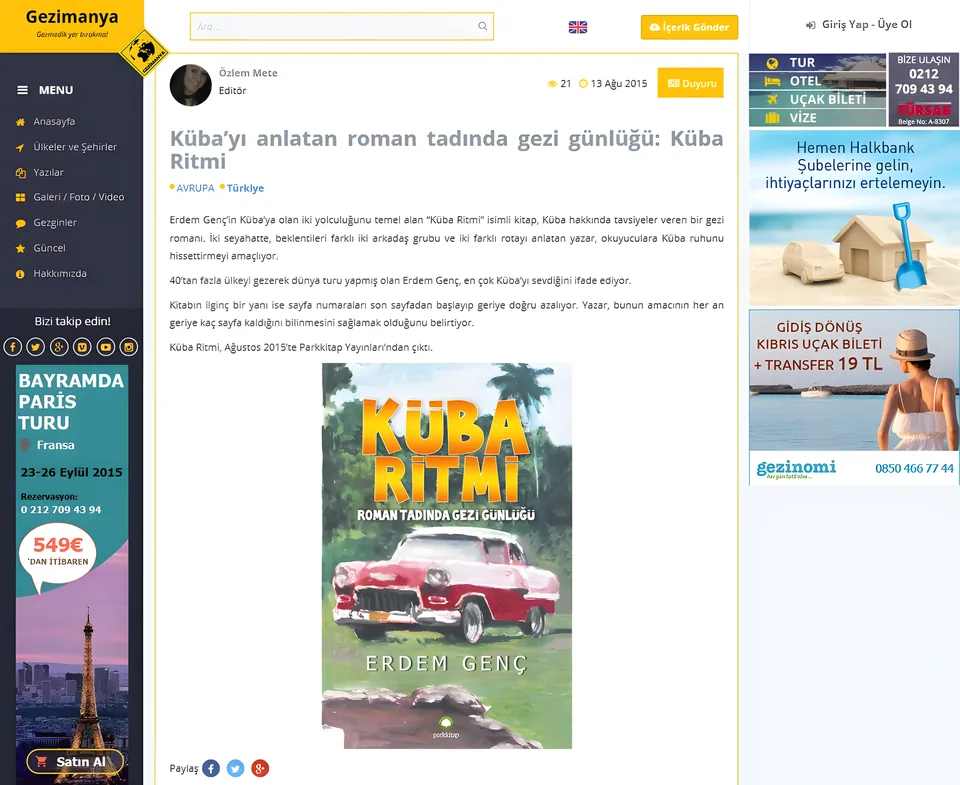Screen dimensions: 960x785
Task: Open the UÇAK BİLETİ banner option
Action: pos(817,99)
